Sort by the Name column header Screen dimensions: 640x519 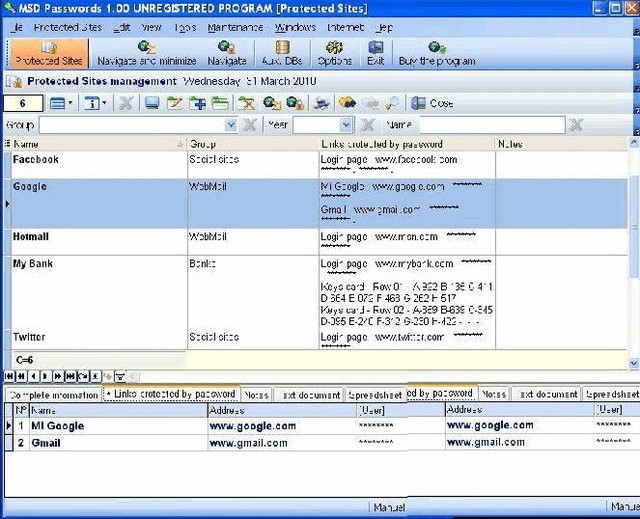[x=95, y=144]
